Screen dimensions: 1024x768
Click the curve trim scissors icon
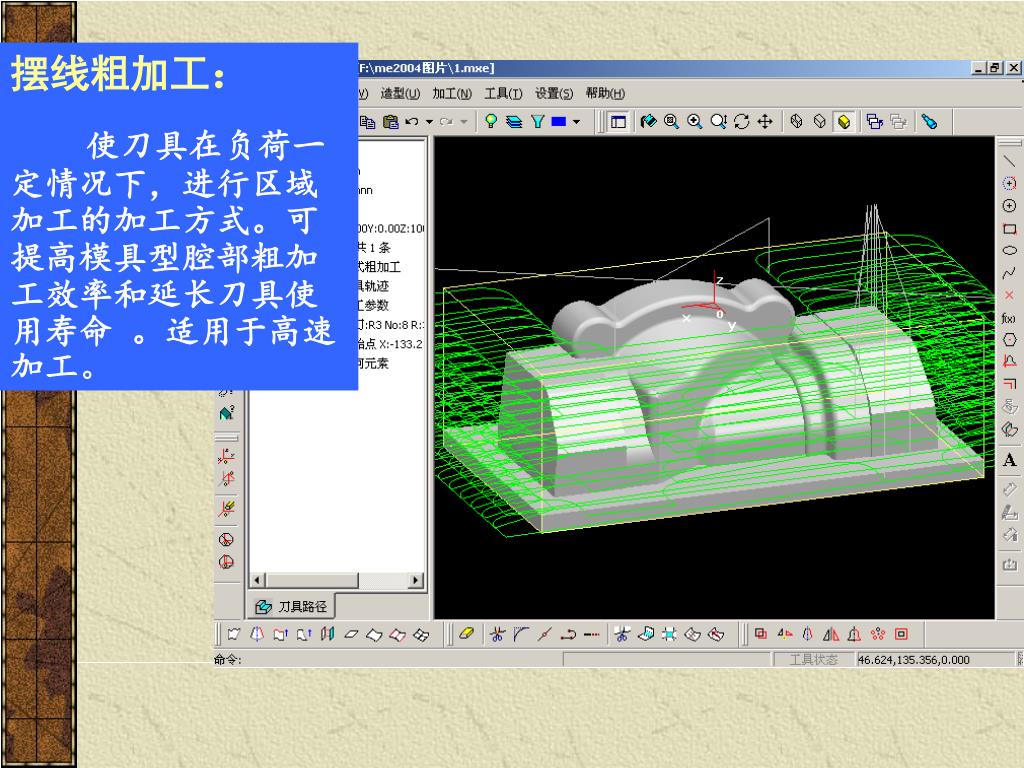[x=497, y=633]
